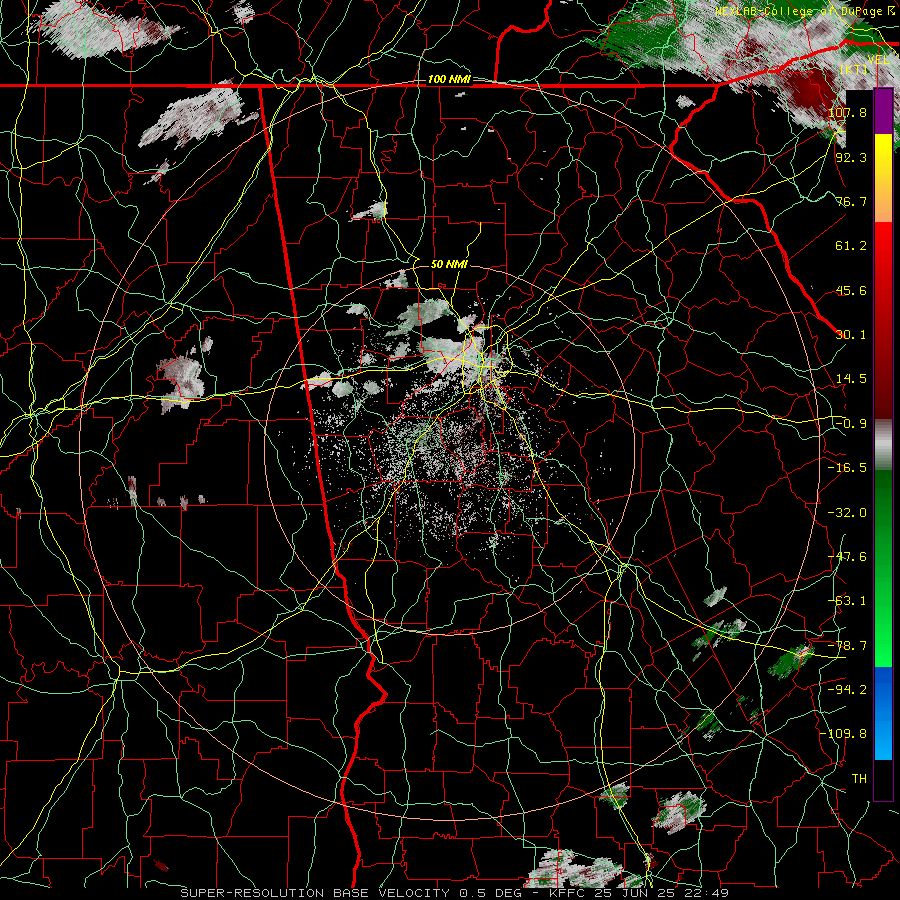
Task: Select the 45.6 velocity scale value
Action: (x=851, y=290)
